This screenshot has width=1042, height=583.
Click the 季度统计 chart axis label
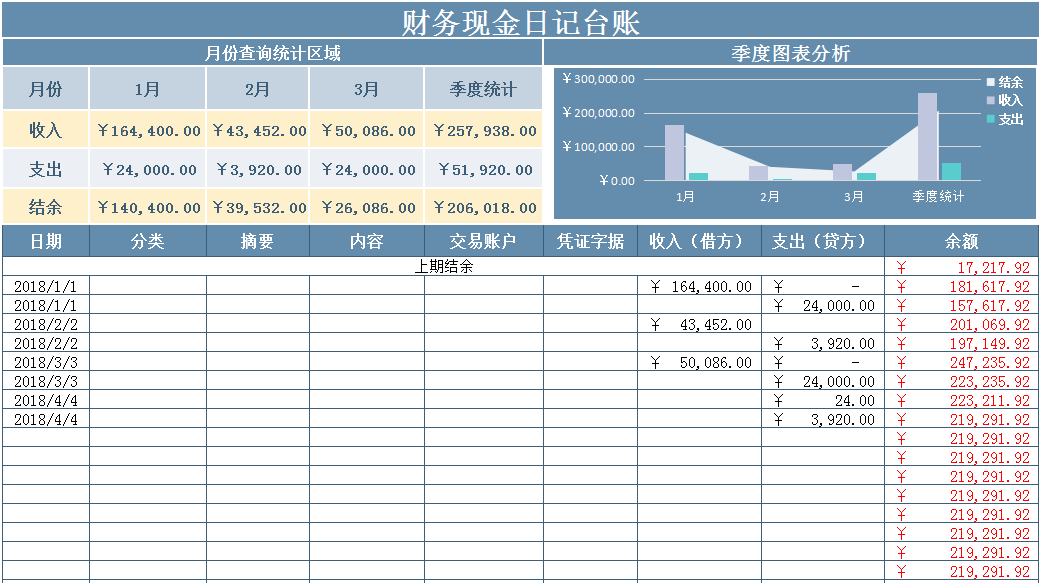(x=938, y=196)
